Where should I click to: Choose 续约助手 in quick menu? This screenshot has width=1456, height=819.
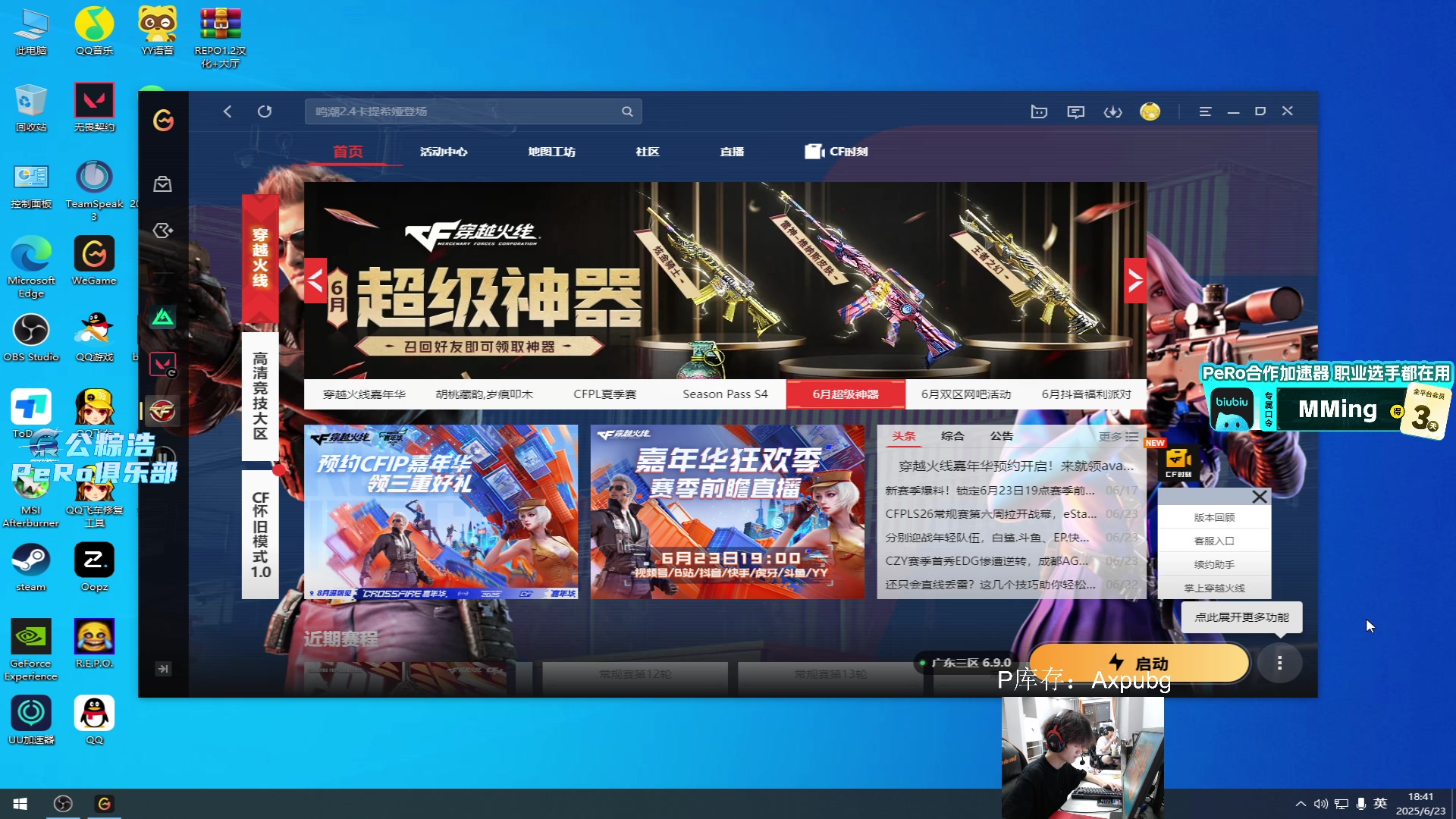coord(1214,564)
